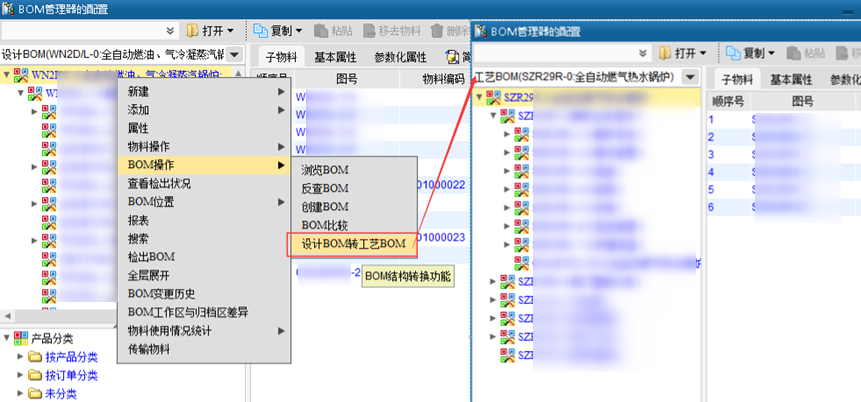Select the highlighted BOM操作 menu entry
Viewport: 861px width, 402px height.
point(204,165)
